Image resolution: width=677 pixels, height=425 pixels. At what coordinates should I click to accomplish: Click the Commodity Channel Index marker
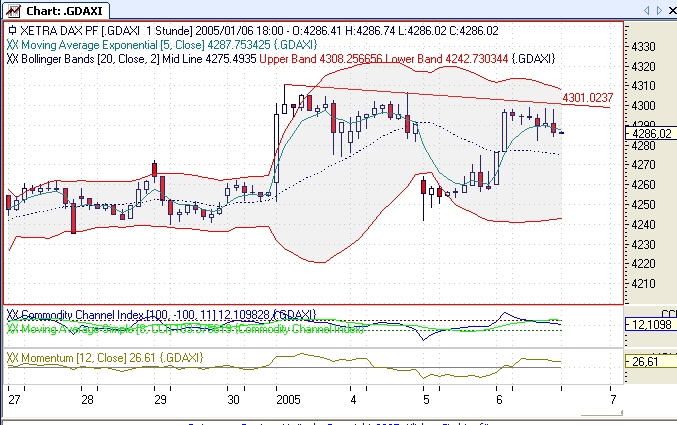click(x=12, y=315)
